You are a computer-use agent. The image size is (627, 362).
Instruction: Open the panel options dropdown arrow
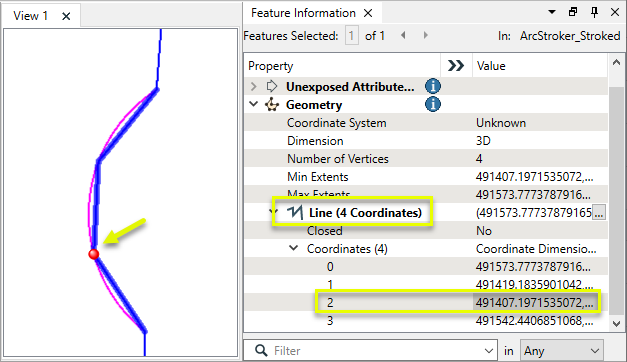point(552,12)
